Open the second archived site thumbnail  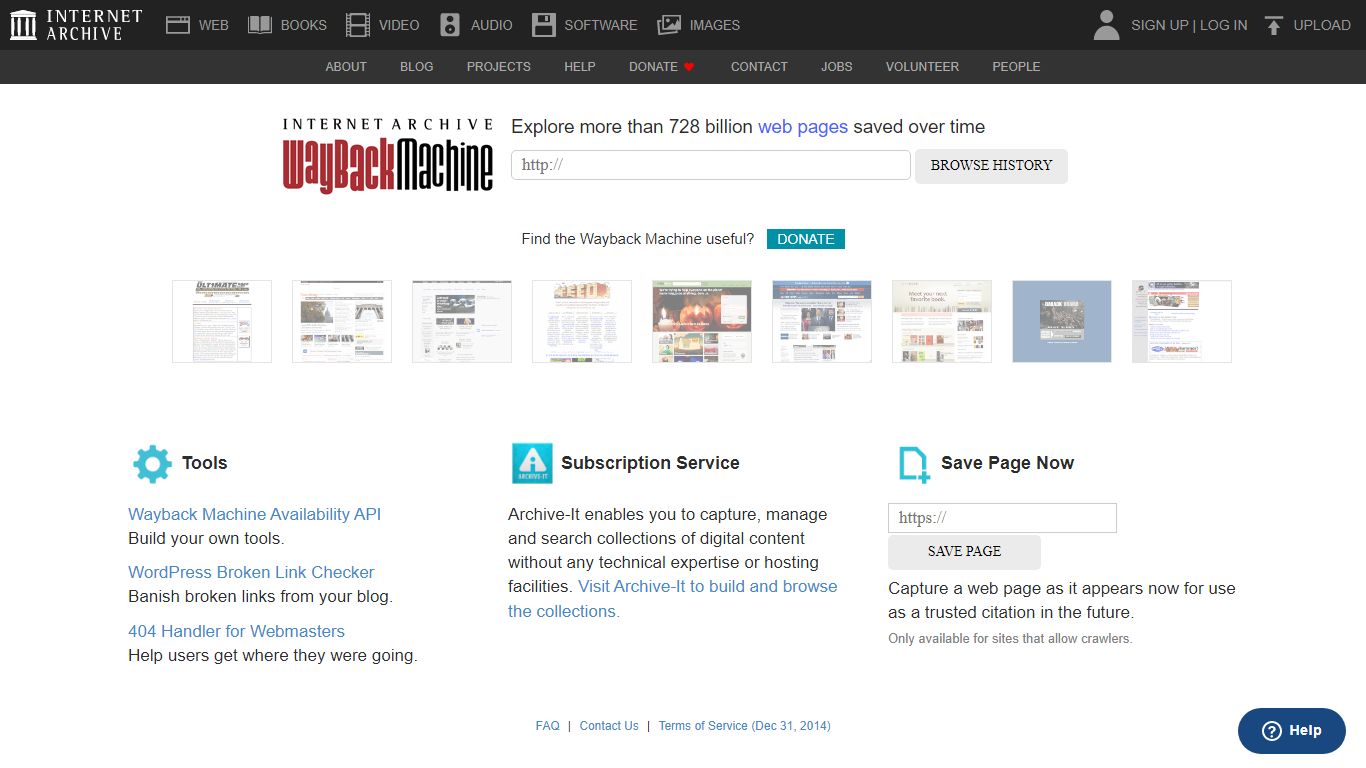[x=342, y=321]
